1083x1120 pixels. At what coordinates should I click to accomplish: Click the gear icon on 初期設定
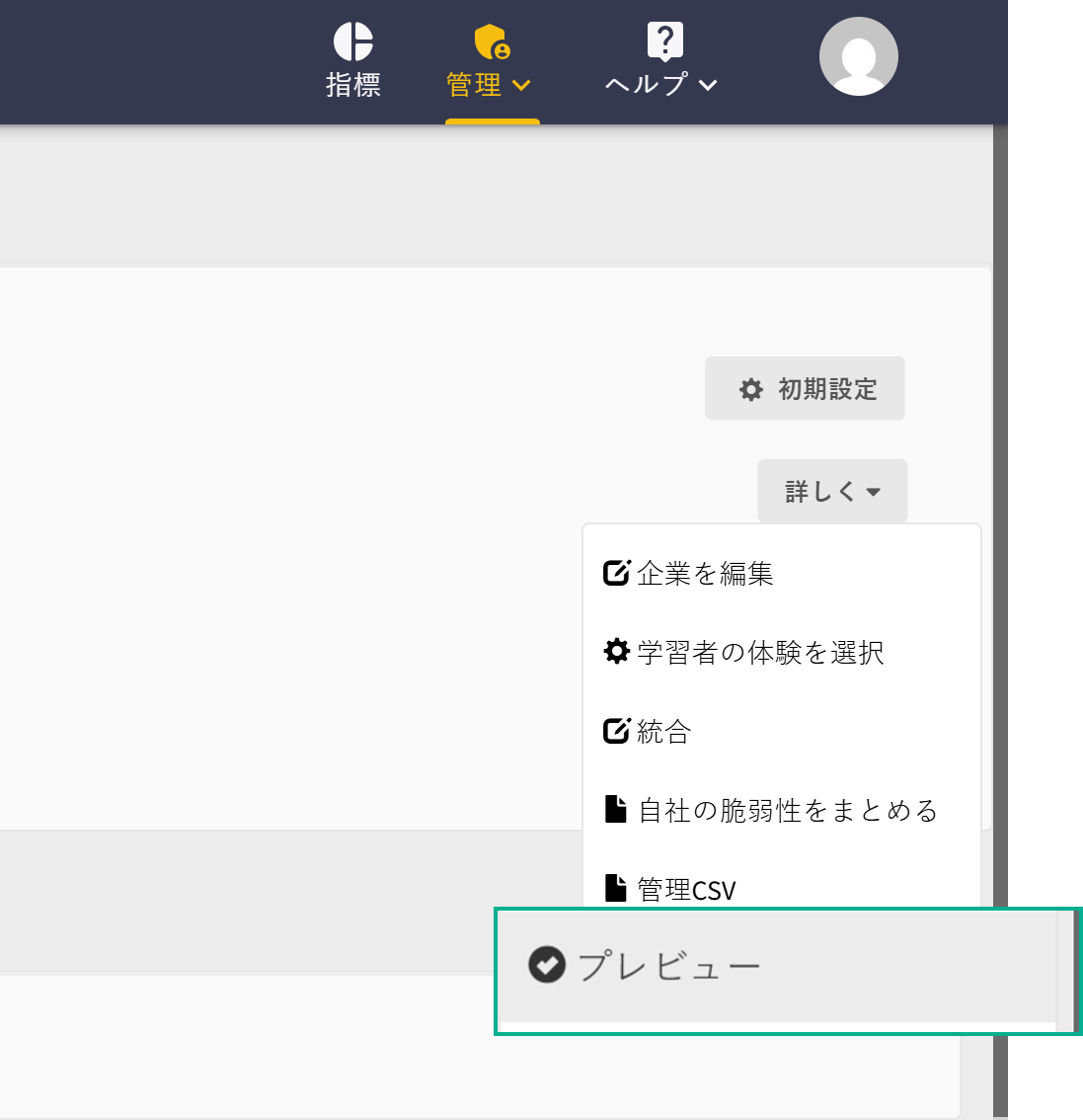click(x=751, y=389)
